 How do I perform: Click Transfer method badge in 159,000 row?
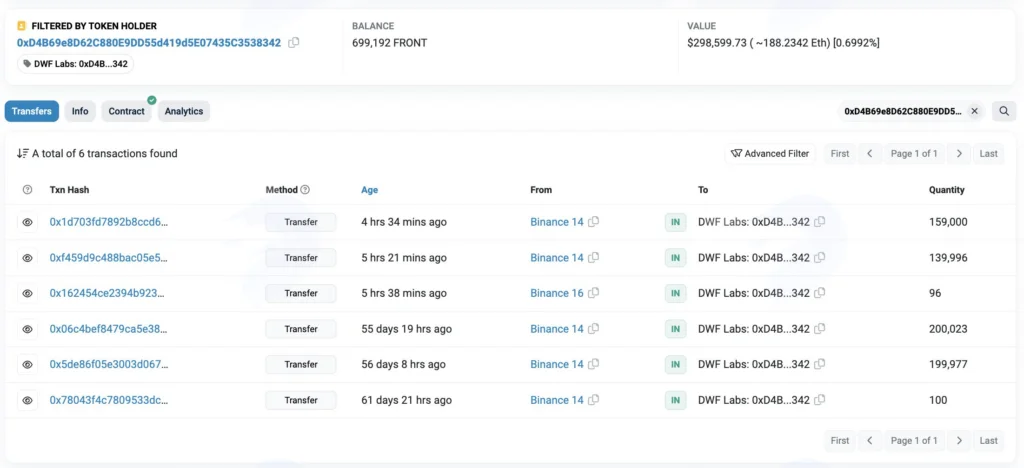coord(301,222)
